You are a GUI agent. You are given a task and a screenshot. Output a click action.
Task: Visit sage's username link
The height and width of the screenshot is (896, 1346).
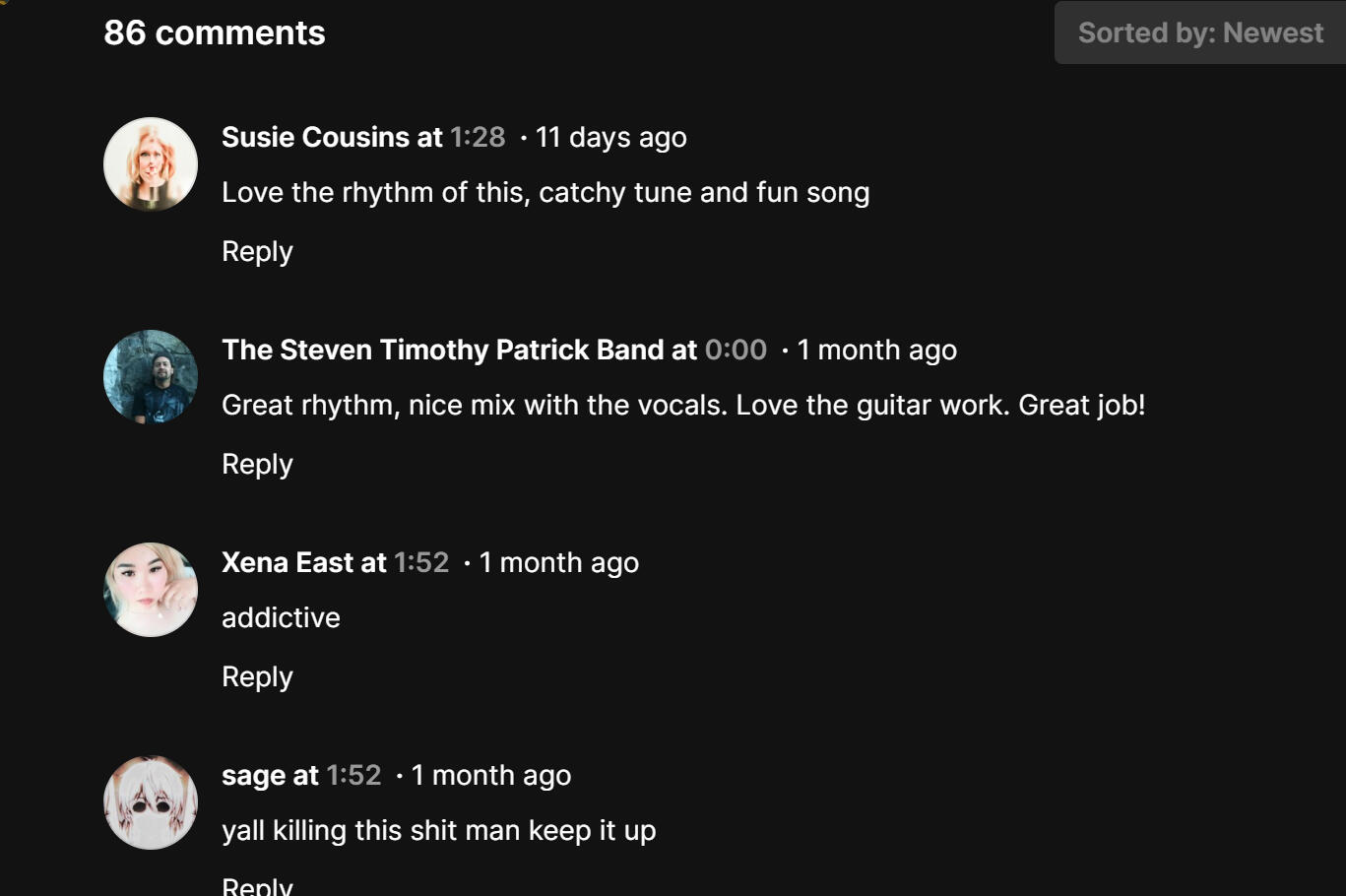pos(252,775)
